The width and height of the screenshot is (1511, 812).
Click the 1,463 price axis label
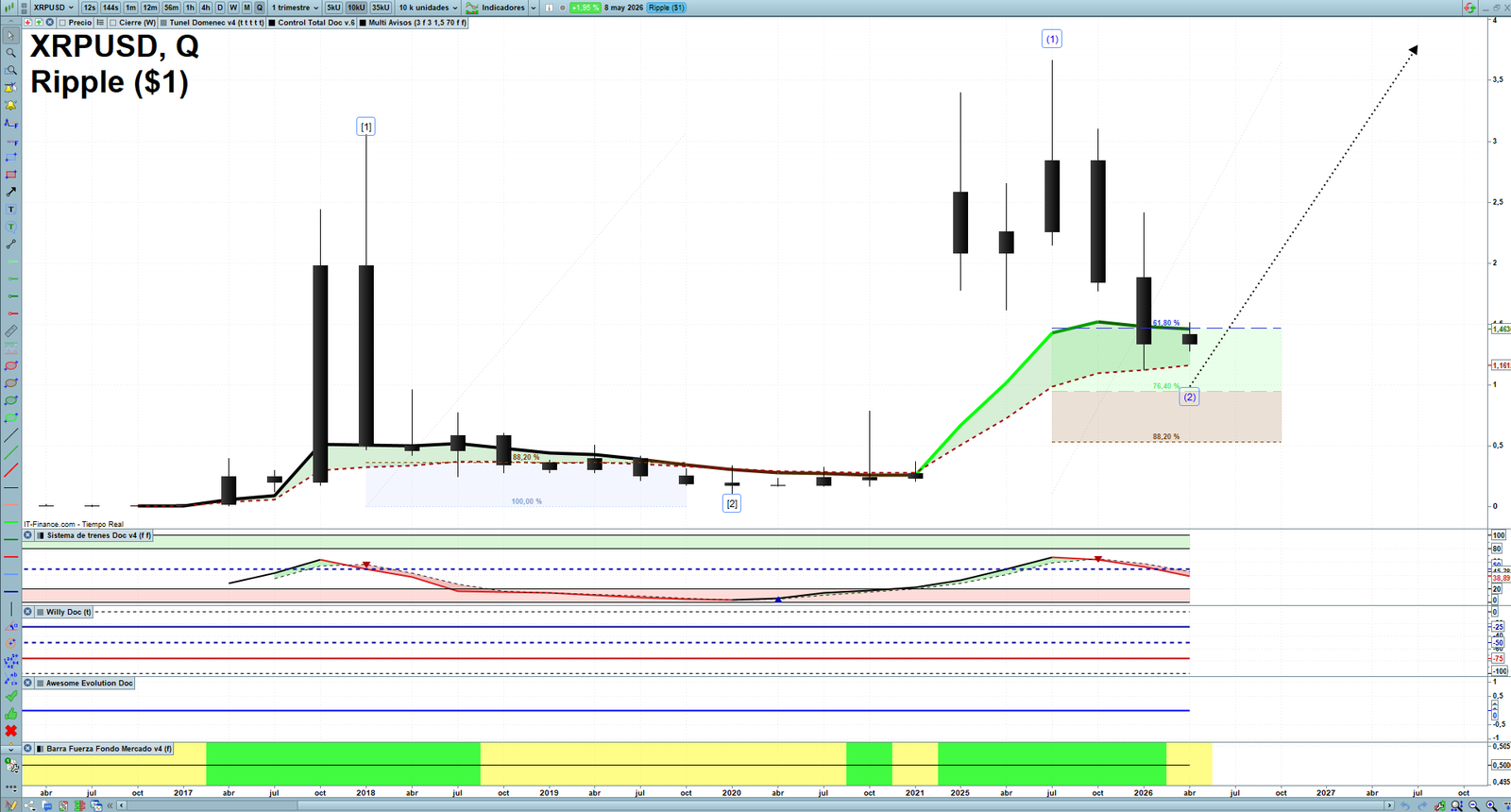1501,329
